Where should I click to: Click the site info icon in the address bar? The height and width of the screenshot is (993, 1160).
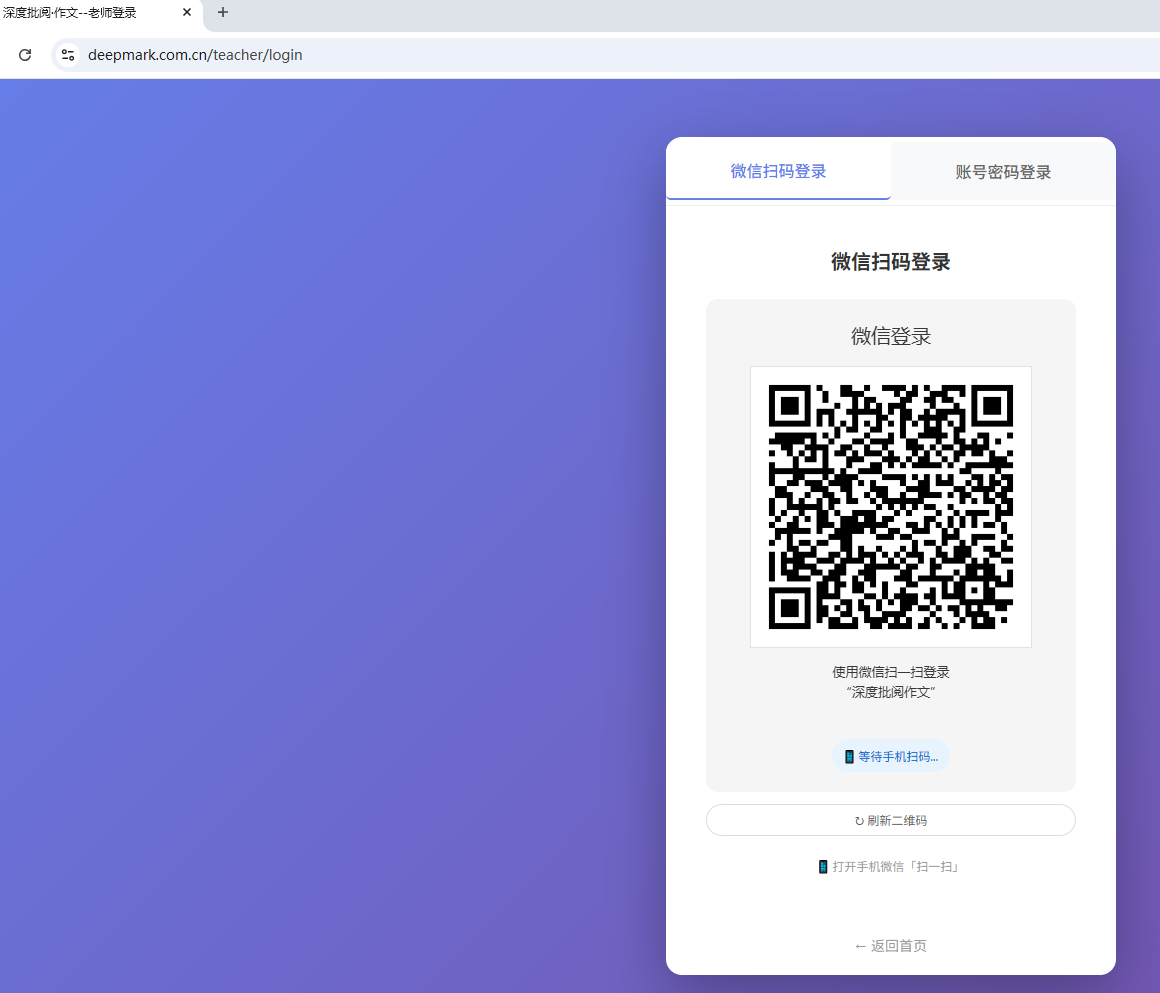67,55
